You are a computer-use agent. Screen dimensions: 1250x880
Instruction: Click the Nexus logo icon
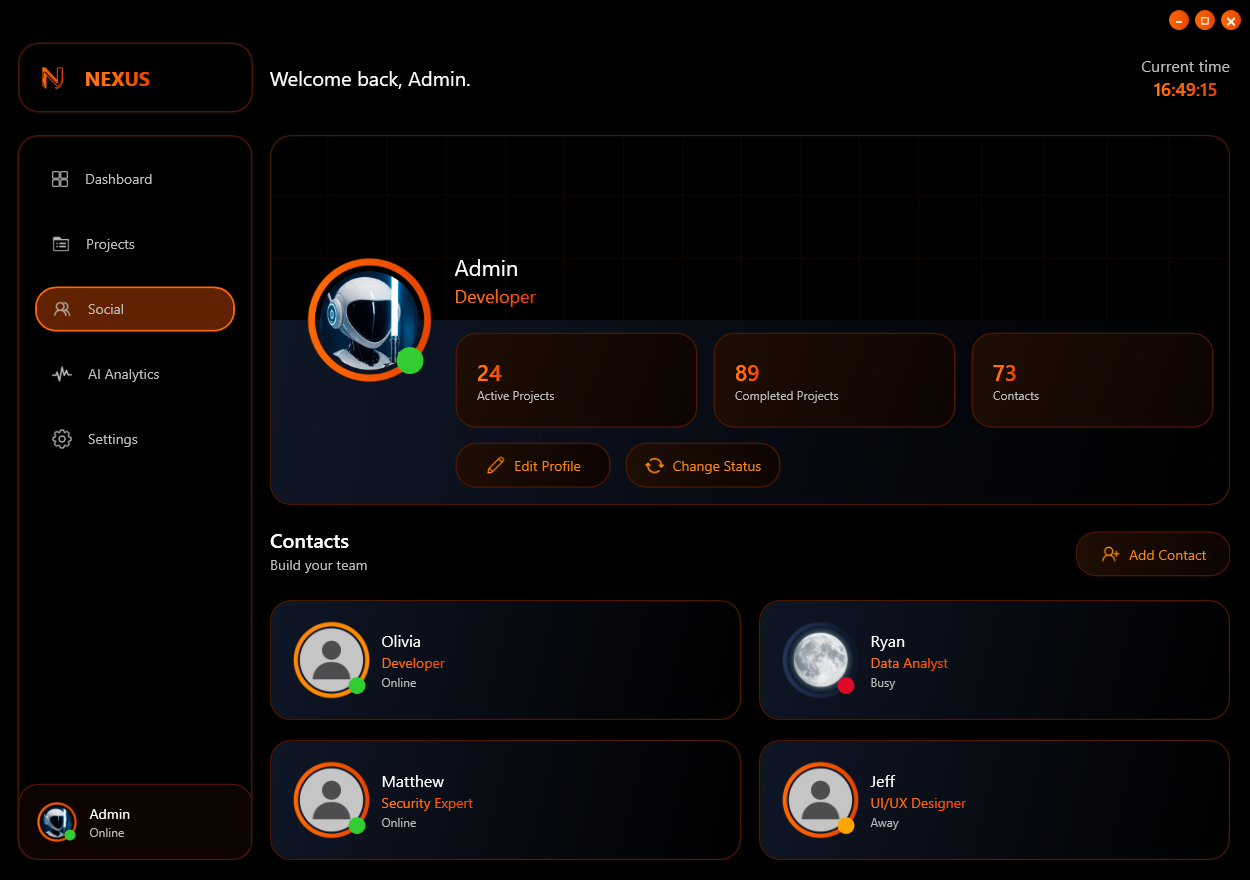coord(53,78)
